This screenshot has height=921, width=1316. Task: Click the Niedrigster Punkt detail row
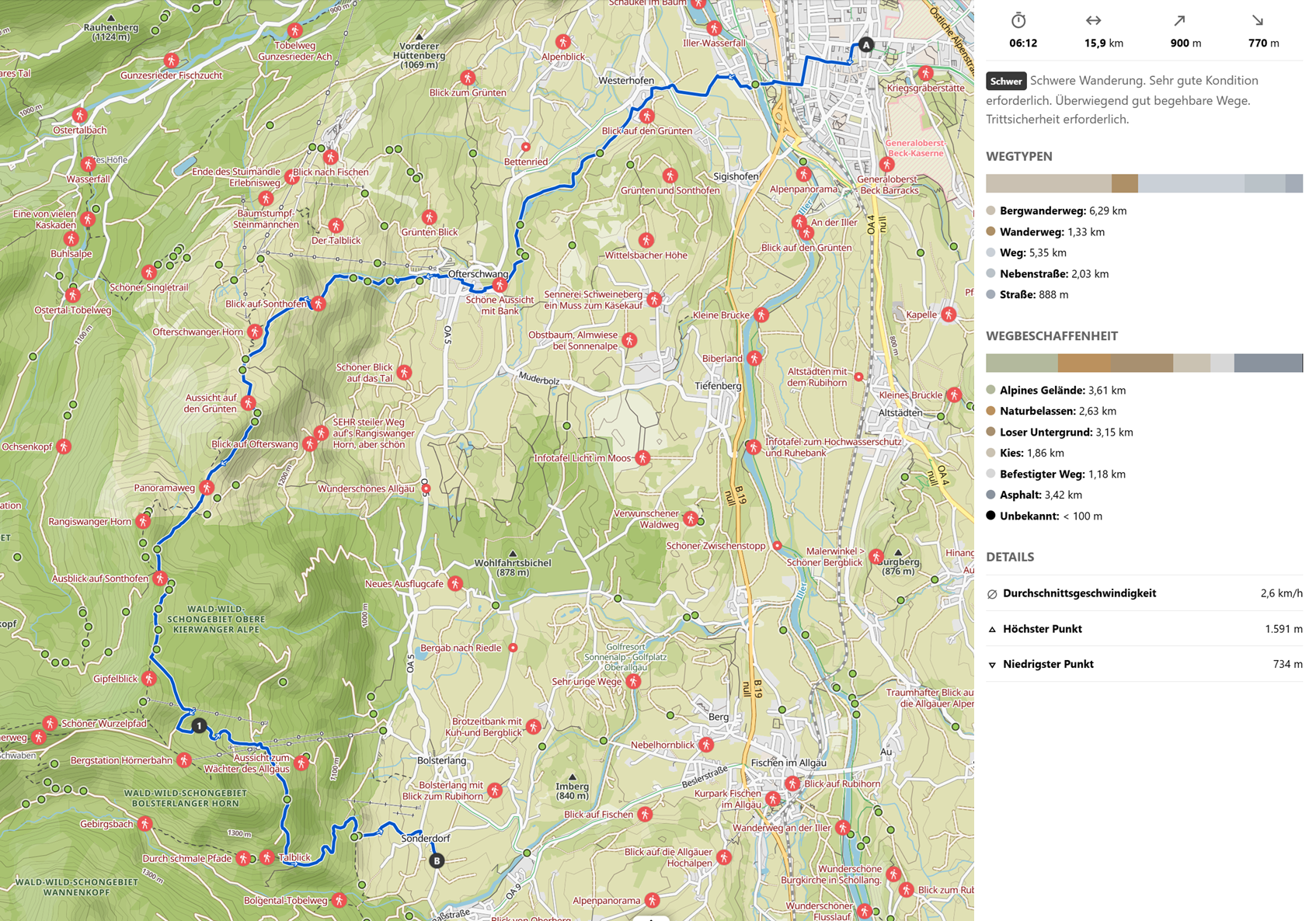click(x=1144, y=664)
